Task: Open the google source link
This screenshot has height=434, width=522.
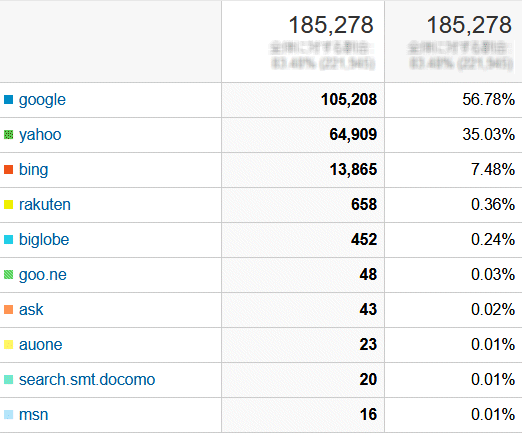Action: tap(42, 100)
